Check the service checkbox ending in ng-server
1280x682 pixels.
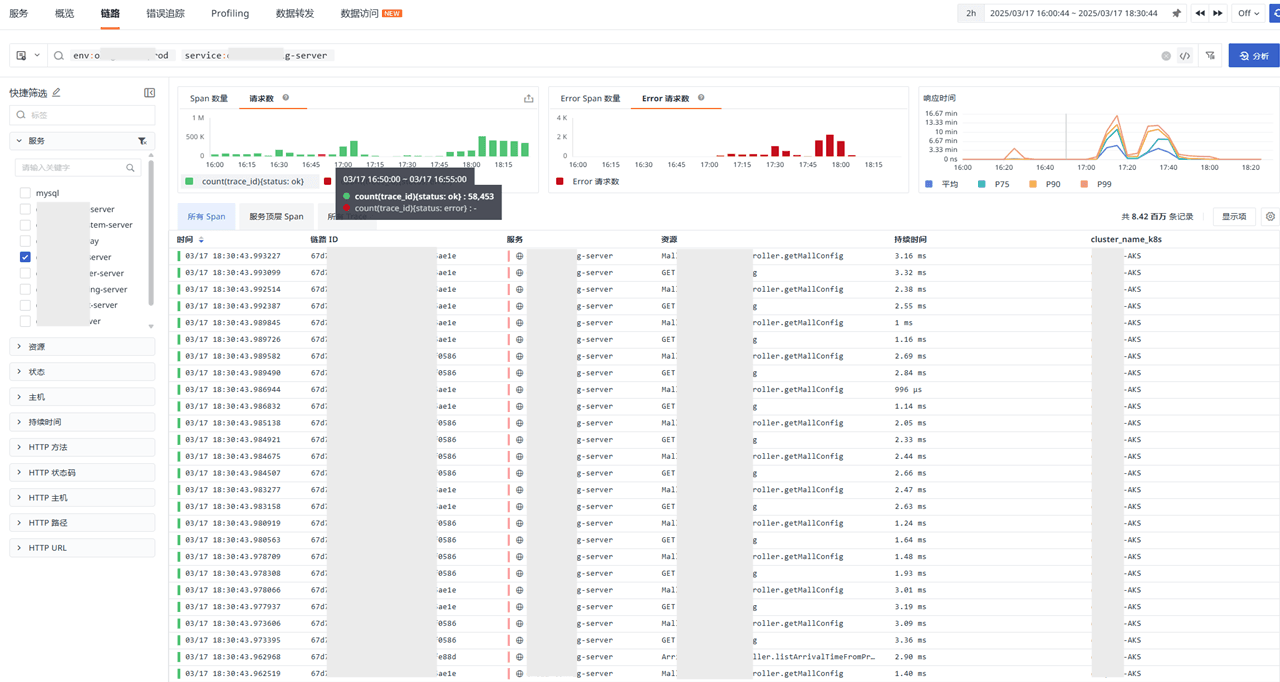25,289
